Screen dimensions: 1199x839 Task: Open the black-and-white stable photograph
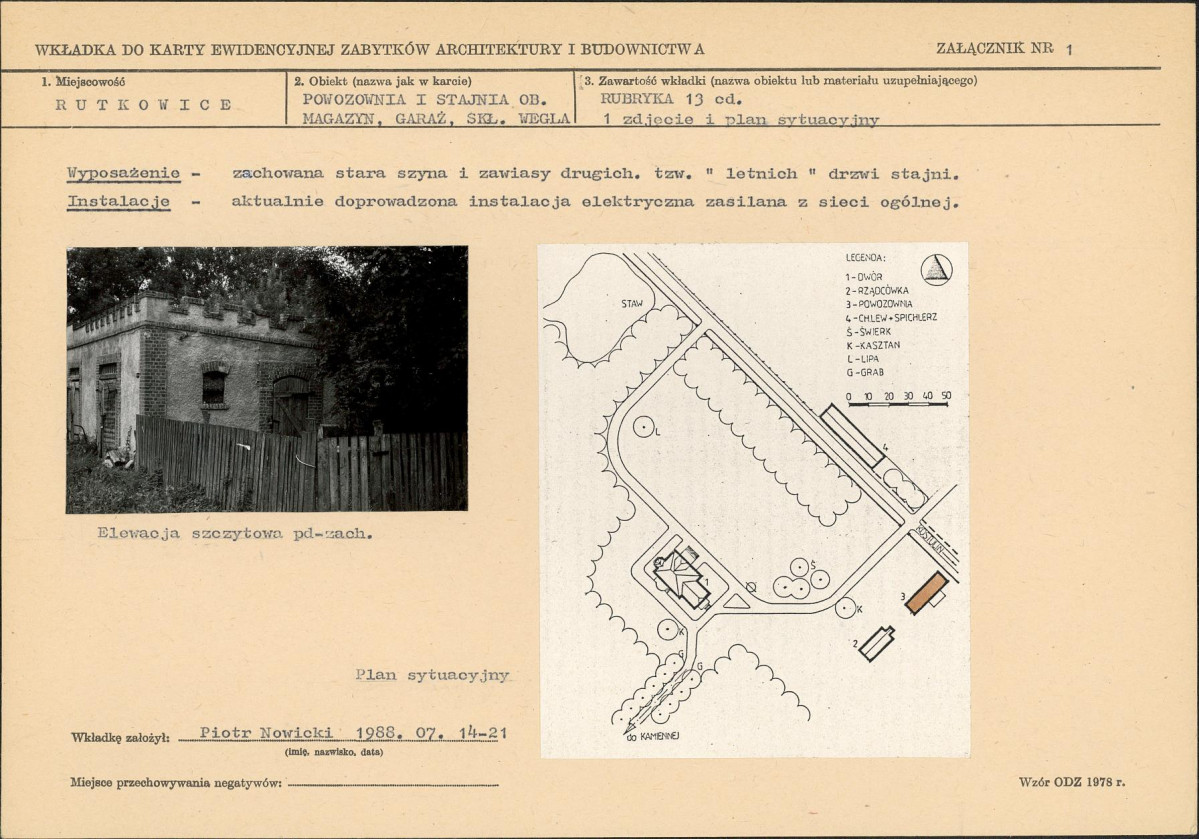click(267, 379)
